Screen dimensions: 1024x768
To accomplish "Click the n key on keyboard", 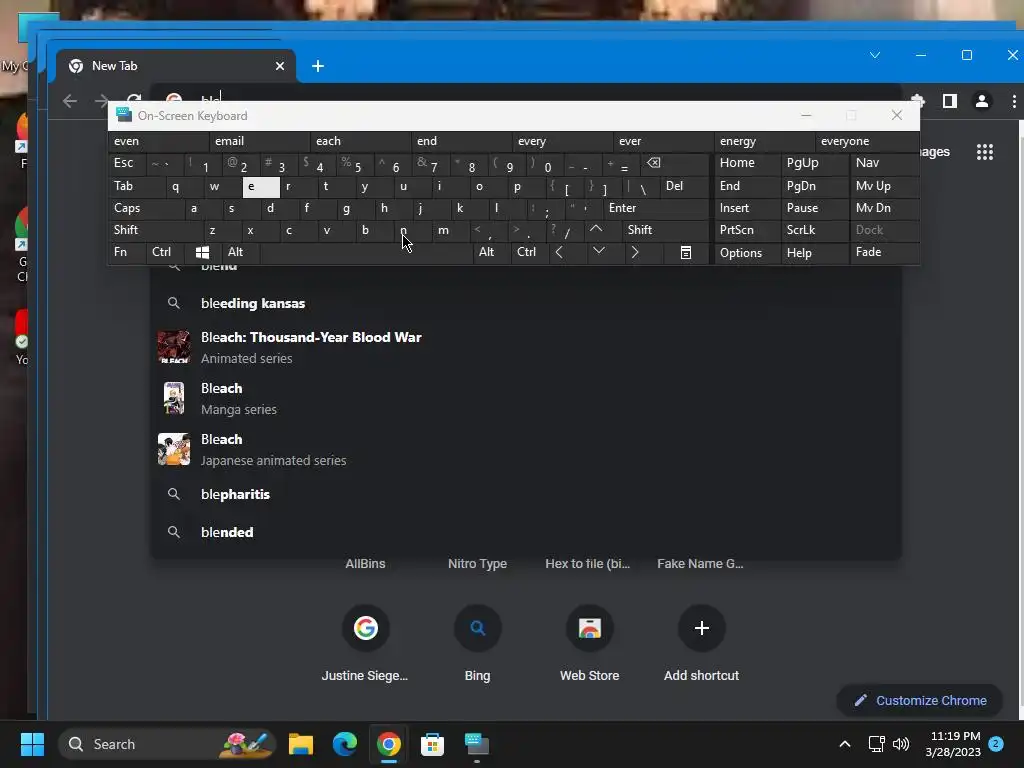I will pos(413,230).
